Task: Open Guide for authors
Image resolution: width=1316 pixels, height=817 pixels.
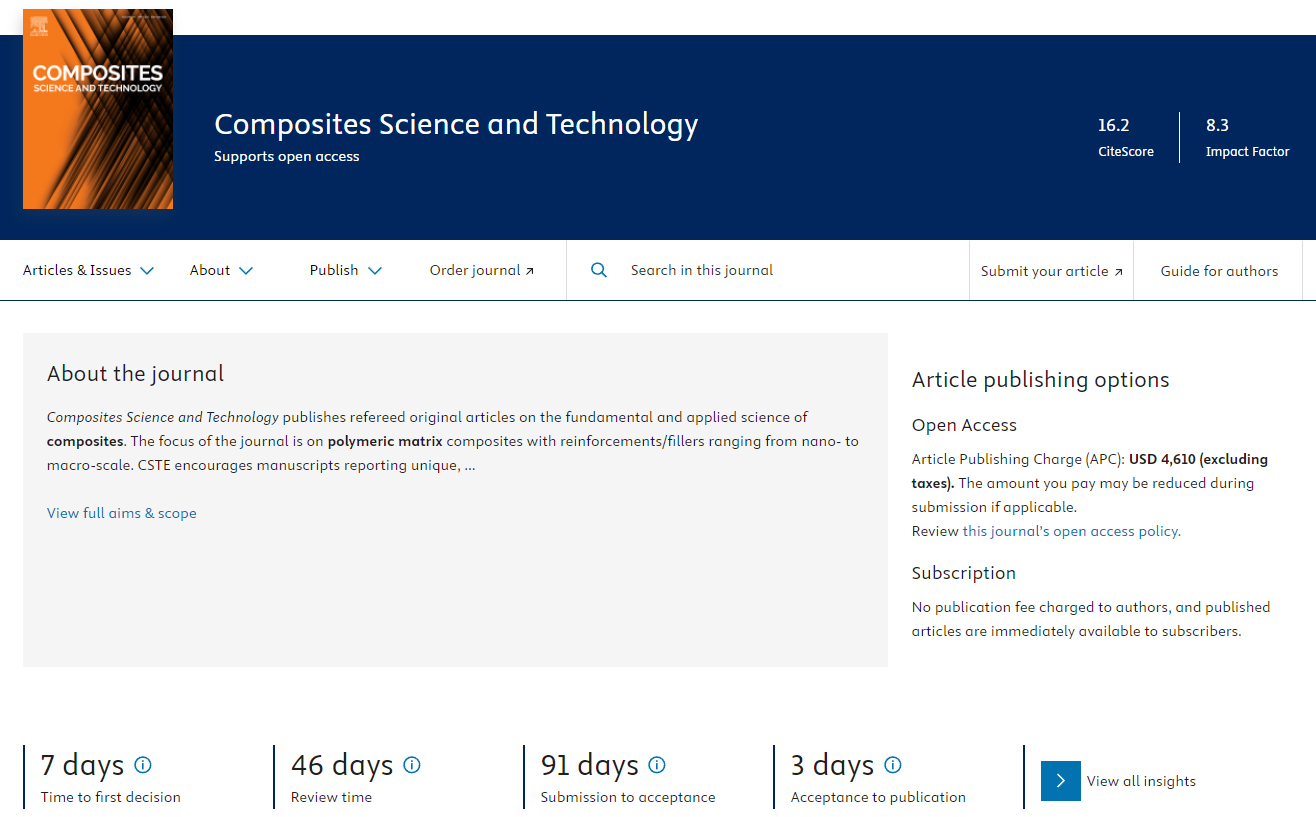Action: pos(1219,271)
